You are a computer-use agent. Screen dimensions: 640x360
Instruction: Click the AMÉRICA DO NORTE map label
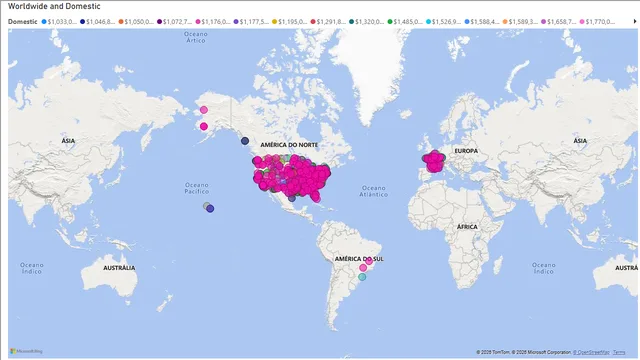pos(289,145)
